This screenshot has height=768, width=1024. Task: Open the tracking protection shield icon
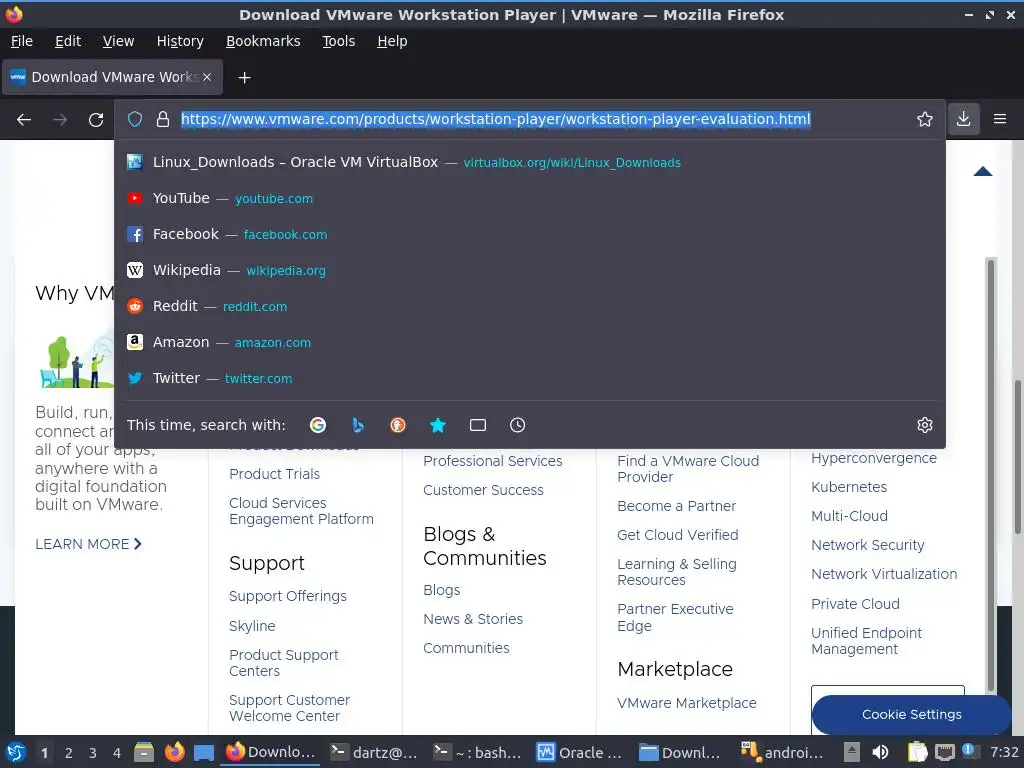135,120
